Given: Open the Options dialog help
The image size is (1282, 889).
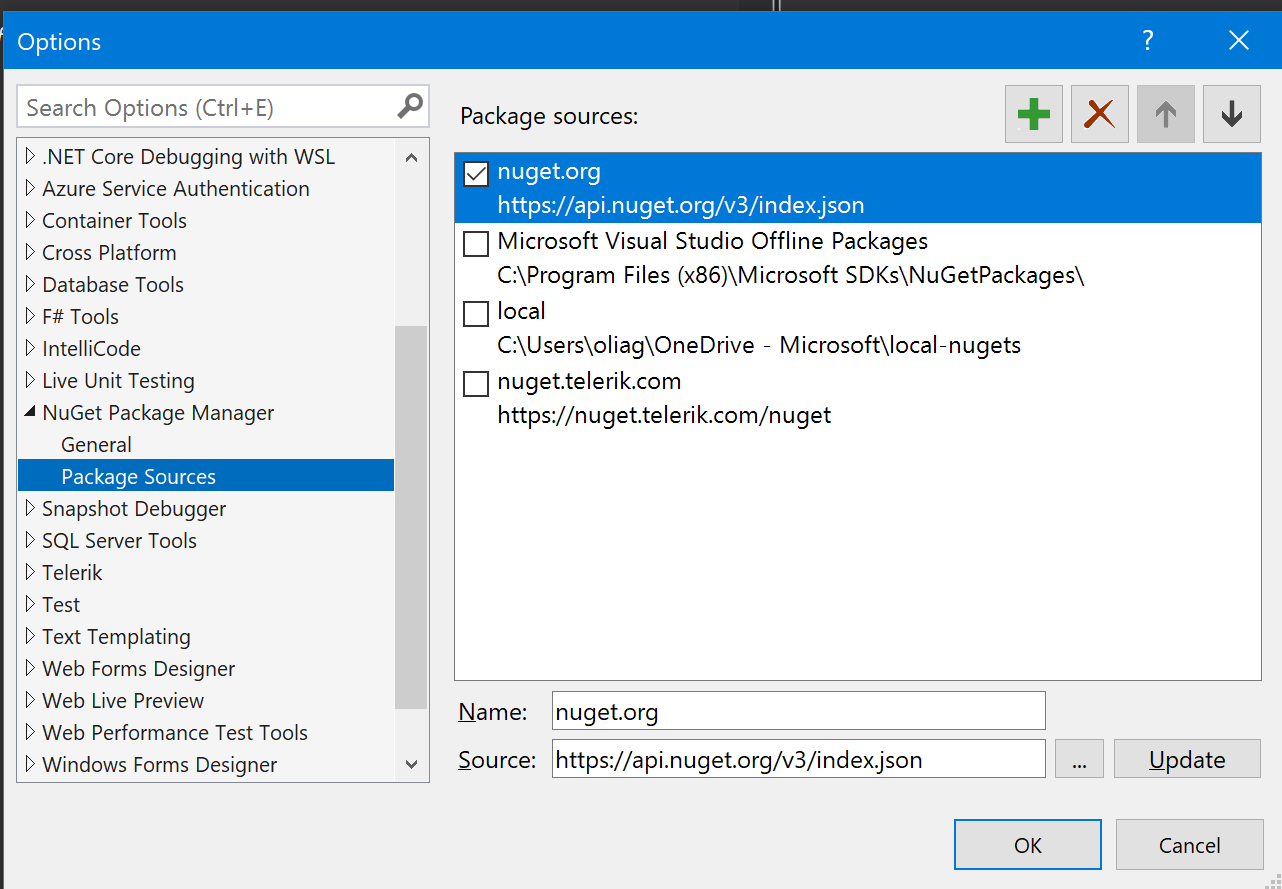Looking at the screenshot, I should pos(1147,41).
